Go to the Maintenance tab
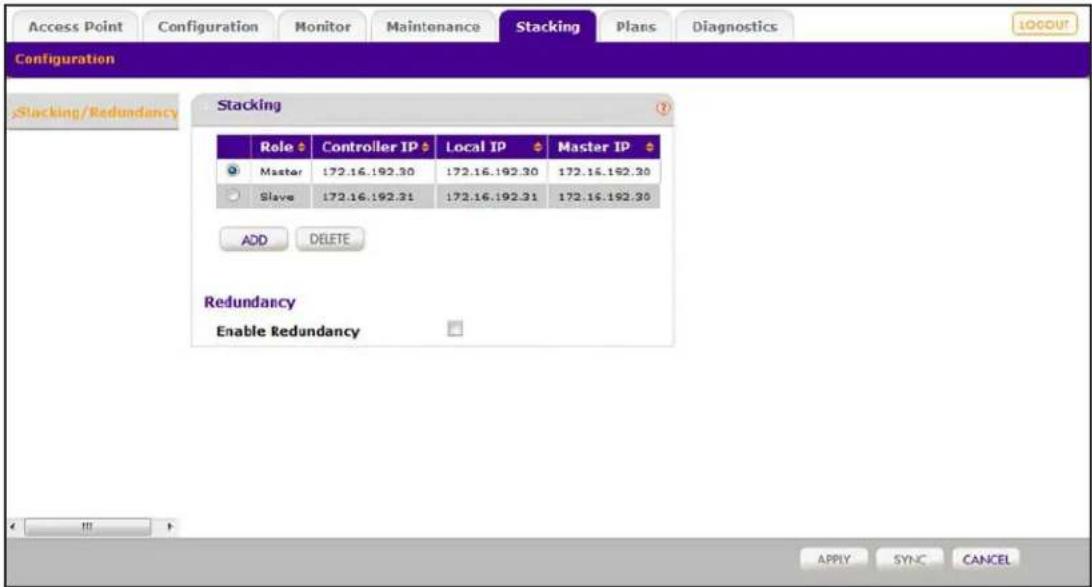 coord(433,26)
